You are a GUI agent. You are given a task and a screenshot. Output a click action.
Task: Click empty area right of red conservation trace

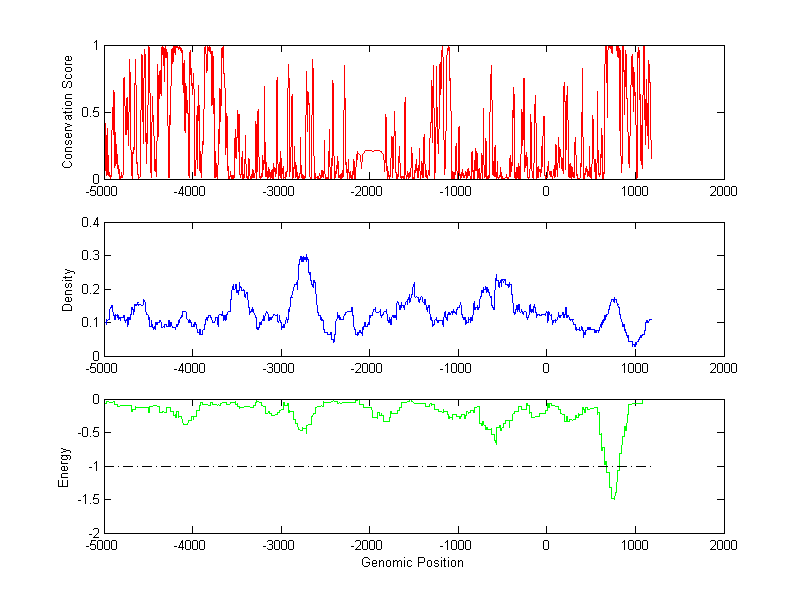click(690, 110)
